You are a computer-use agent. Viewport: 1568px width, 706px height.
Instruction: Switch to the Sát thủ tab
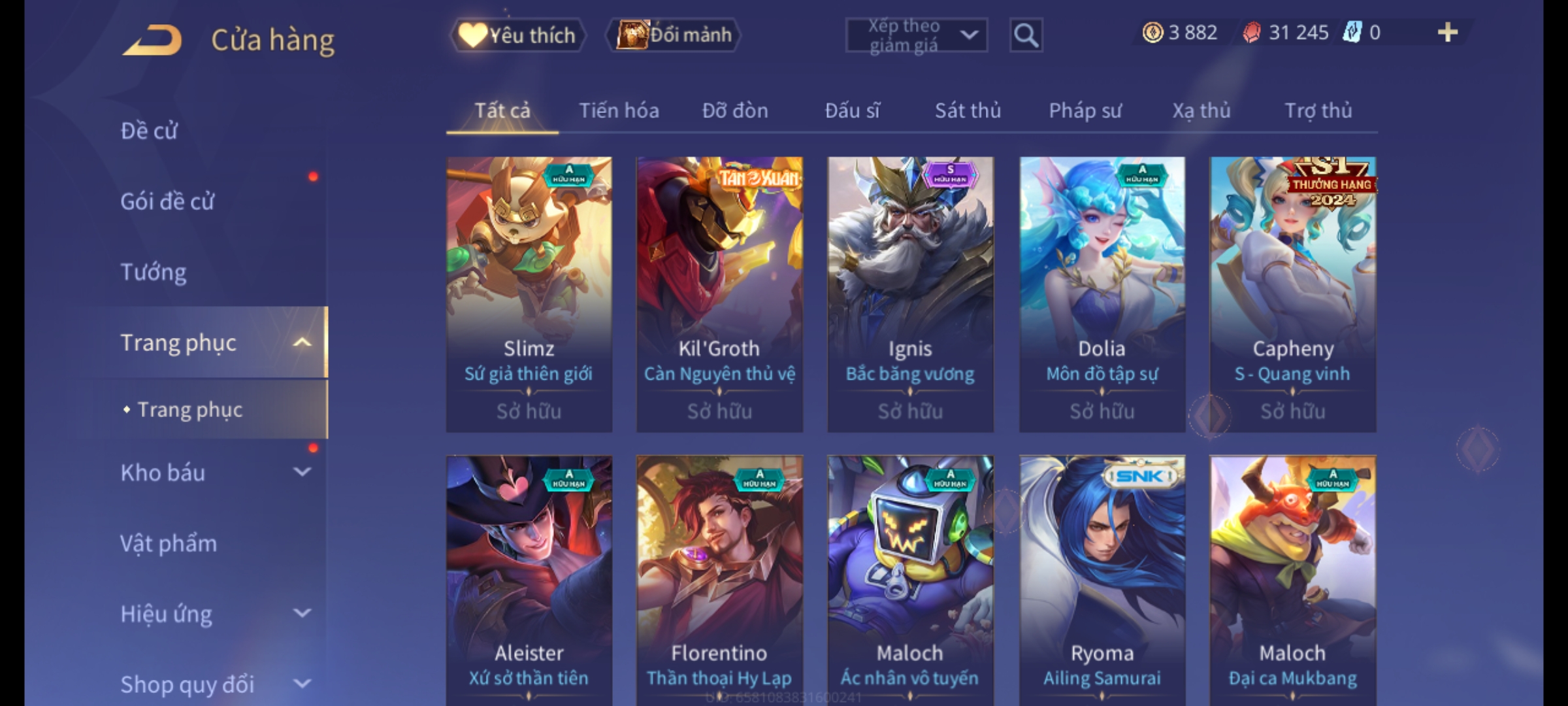[968, 110]
